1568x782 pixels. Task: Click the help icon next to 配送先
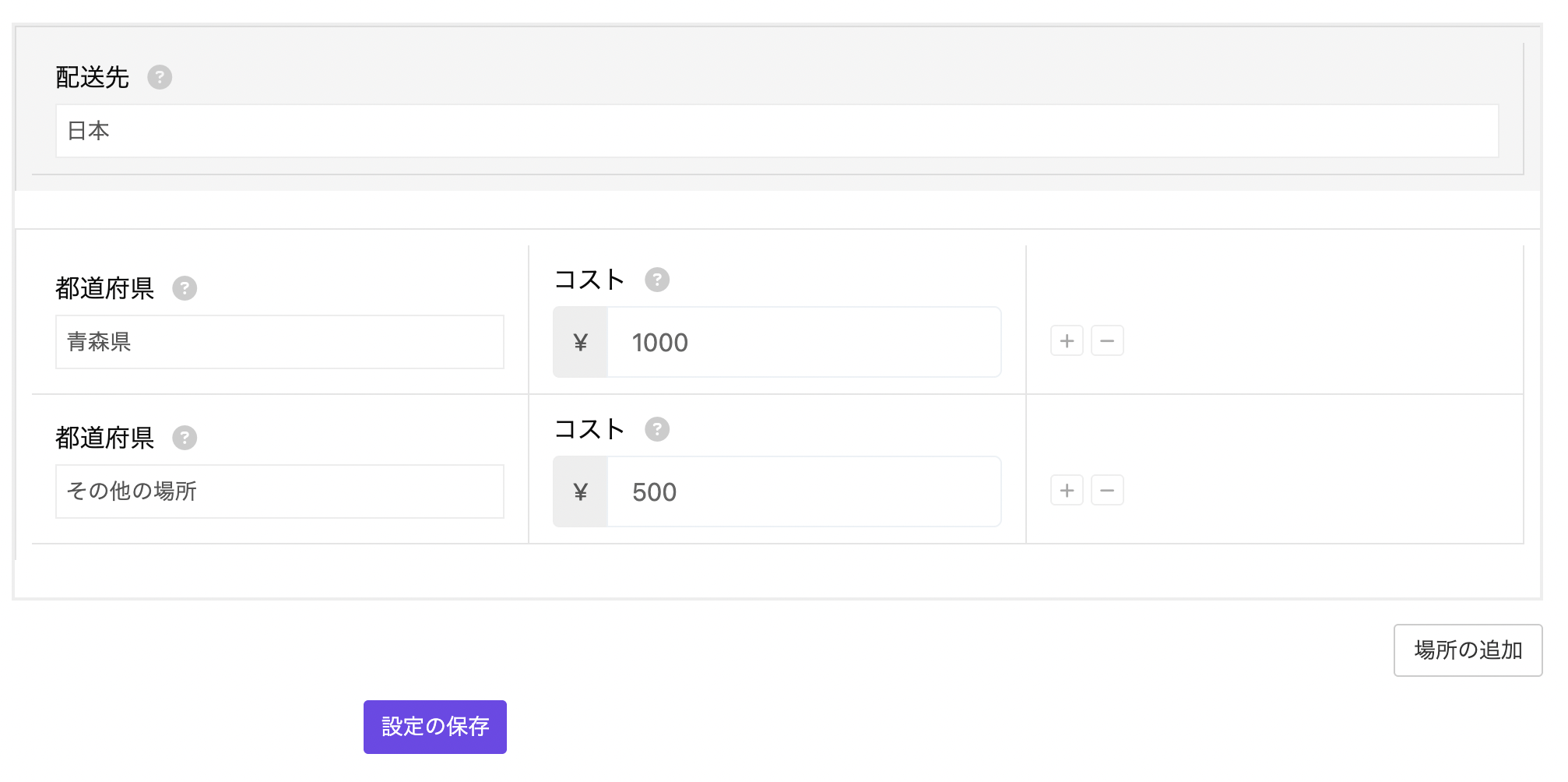click(x=160, y=77)
